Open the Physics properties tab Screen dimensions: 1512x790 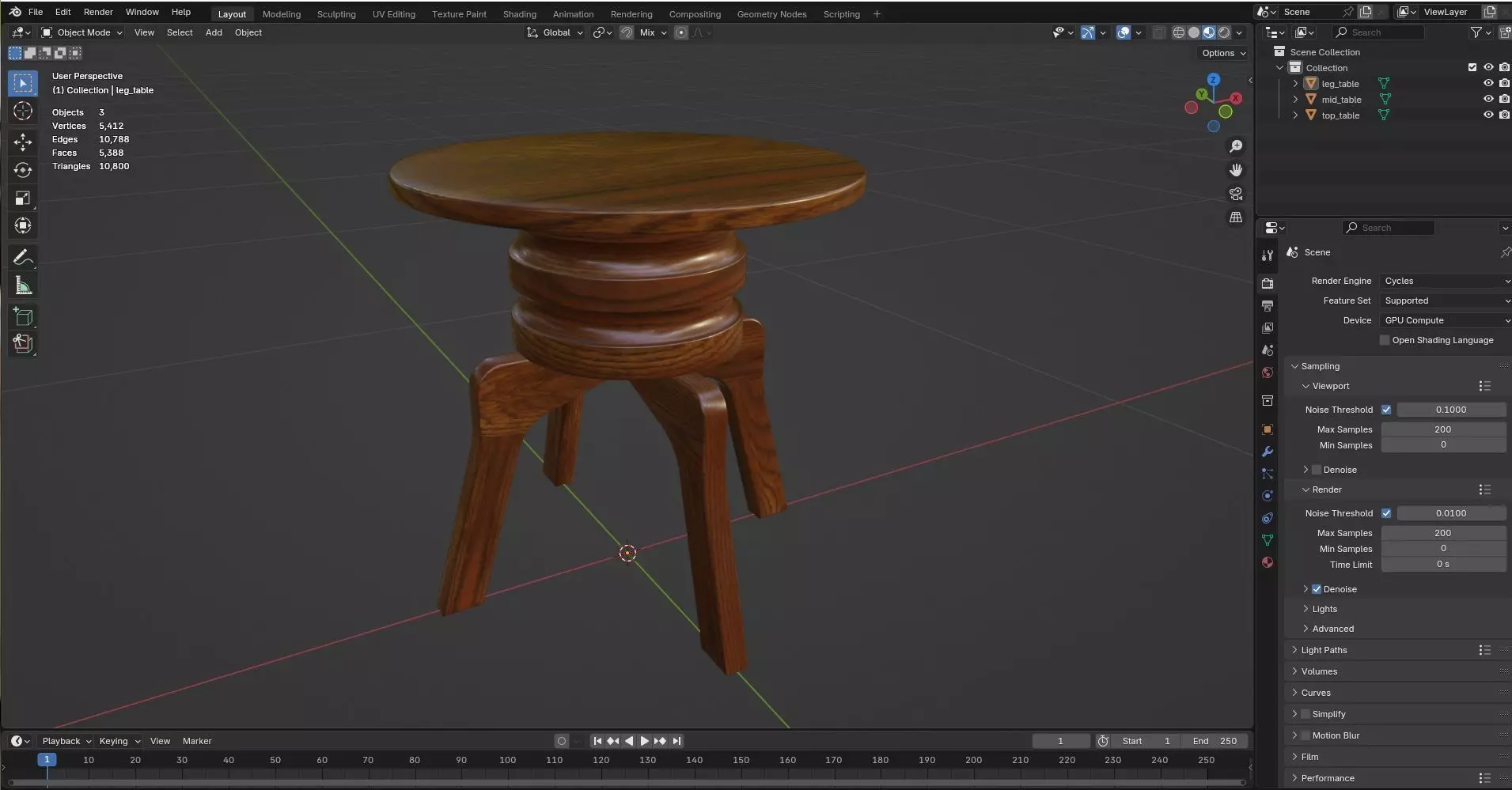[1268, 496]
